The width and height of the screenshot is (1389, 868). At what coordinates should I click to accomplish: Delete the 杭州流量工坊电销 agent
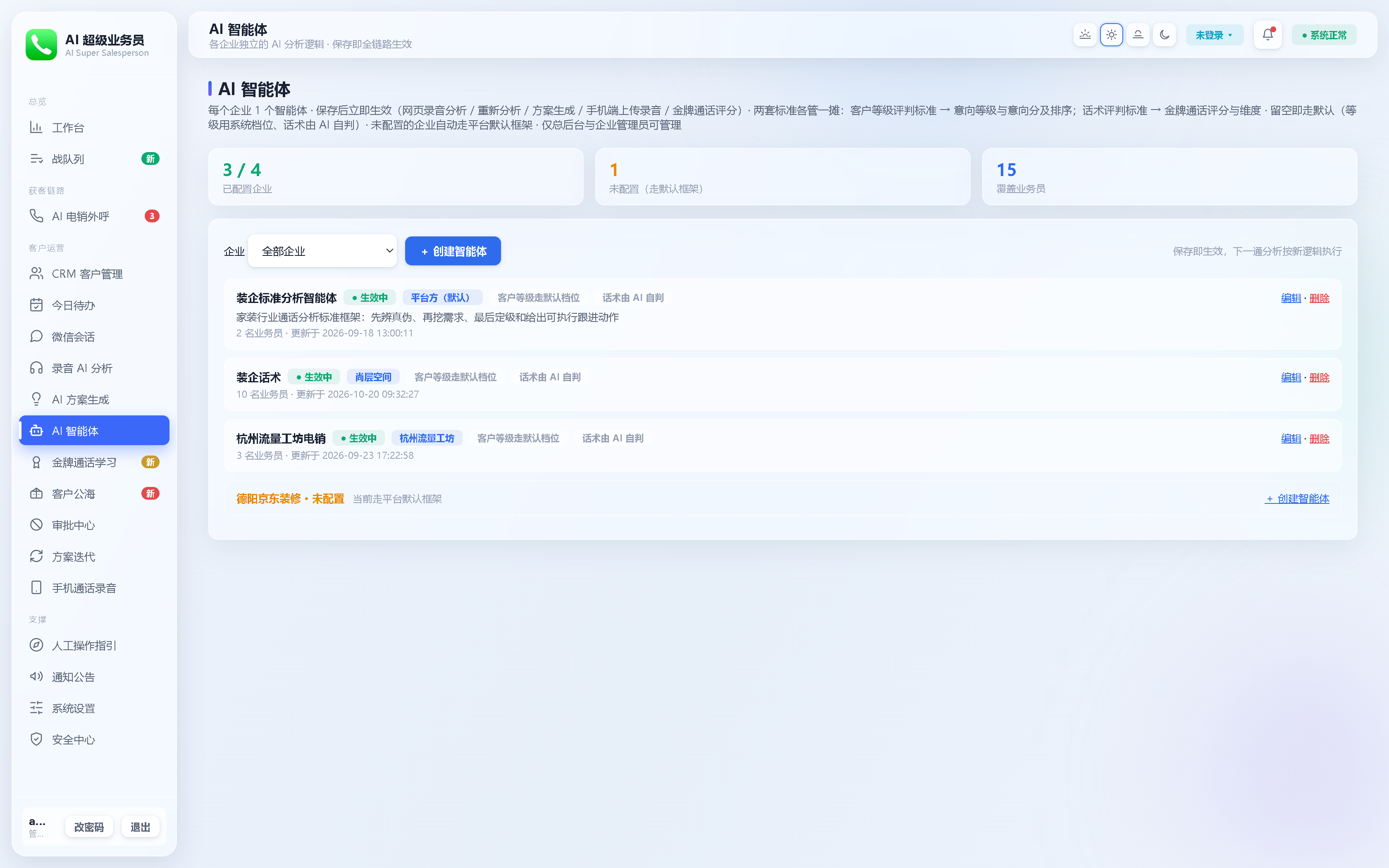coord(1319,439)
